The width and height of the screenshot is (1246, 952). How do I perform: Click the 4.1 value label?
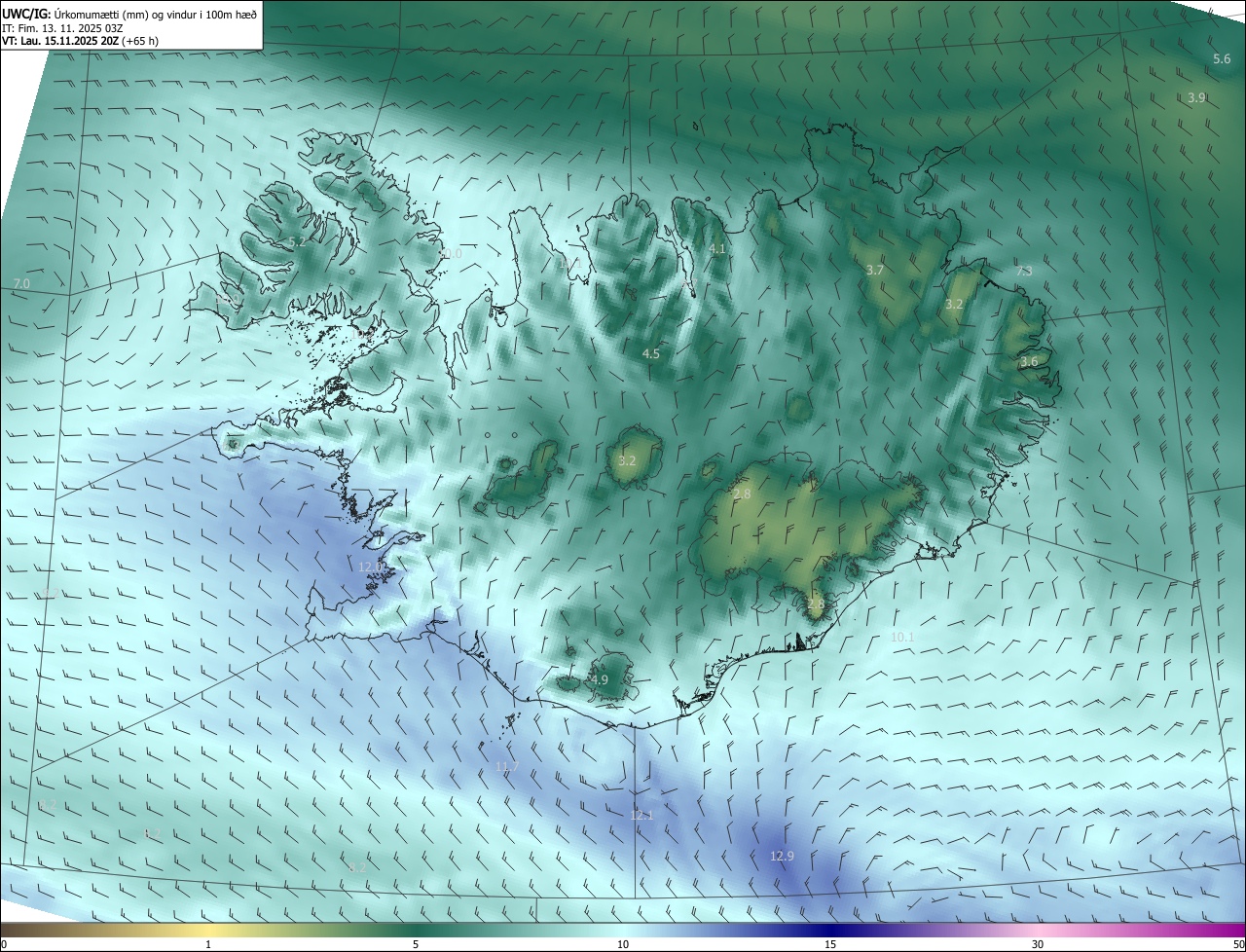717,249
